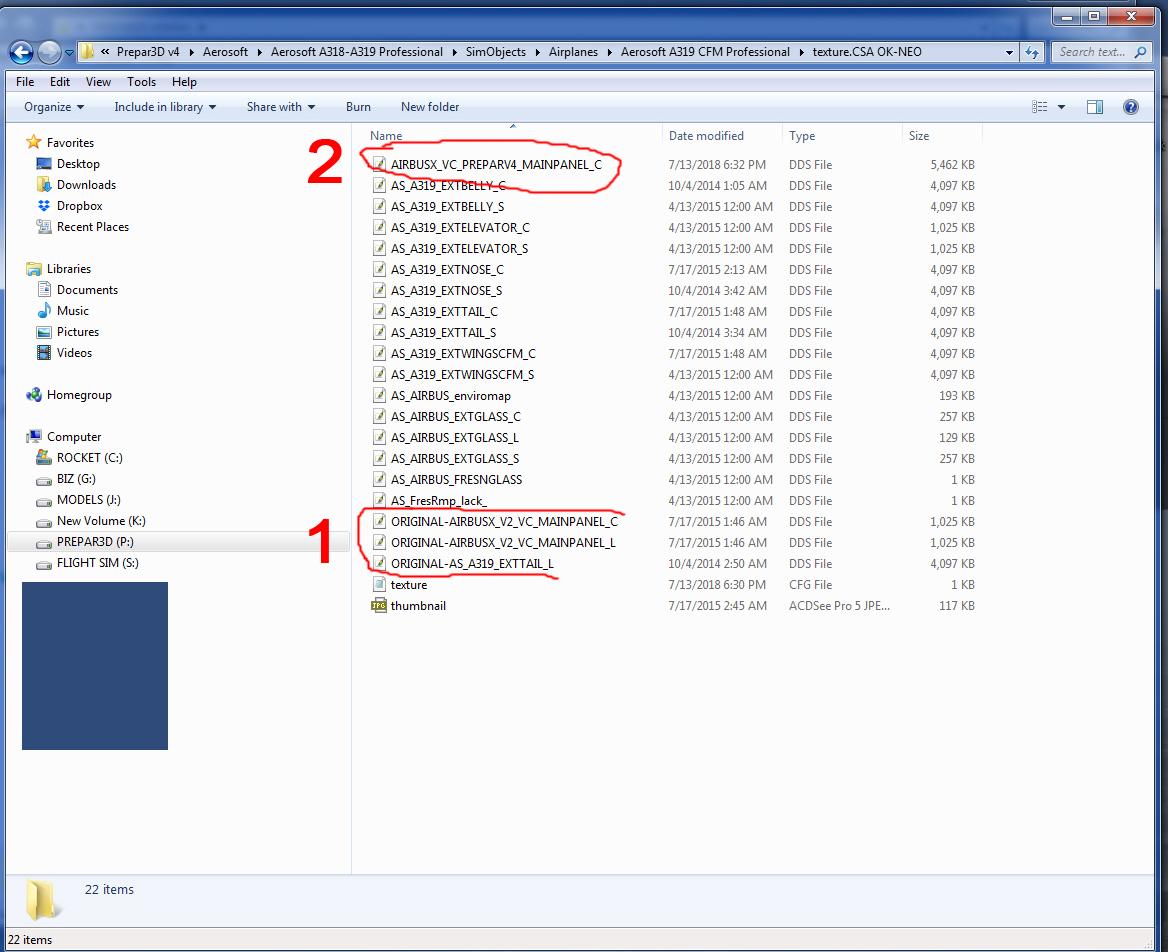
Task: Select New Volume (K:) drive
Action: click(101, 521)
